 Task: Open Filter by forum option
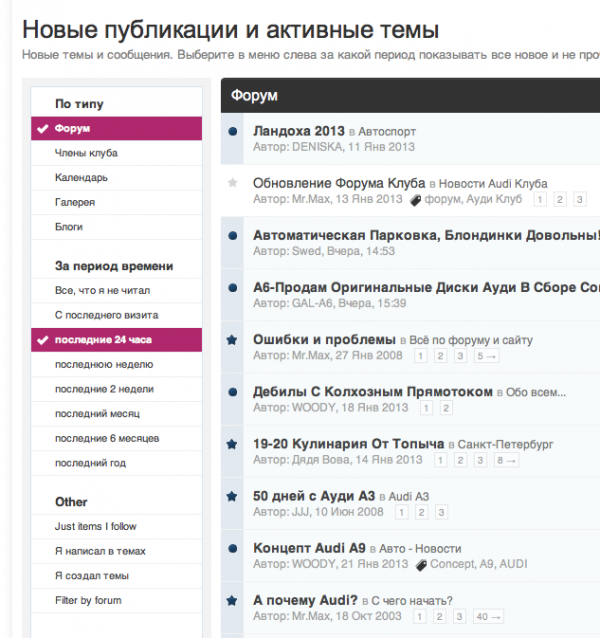[x=116, y=601]
